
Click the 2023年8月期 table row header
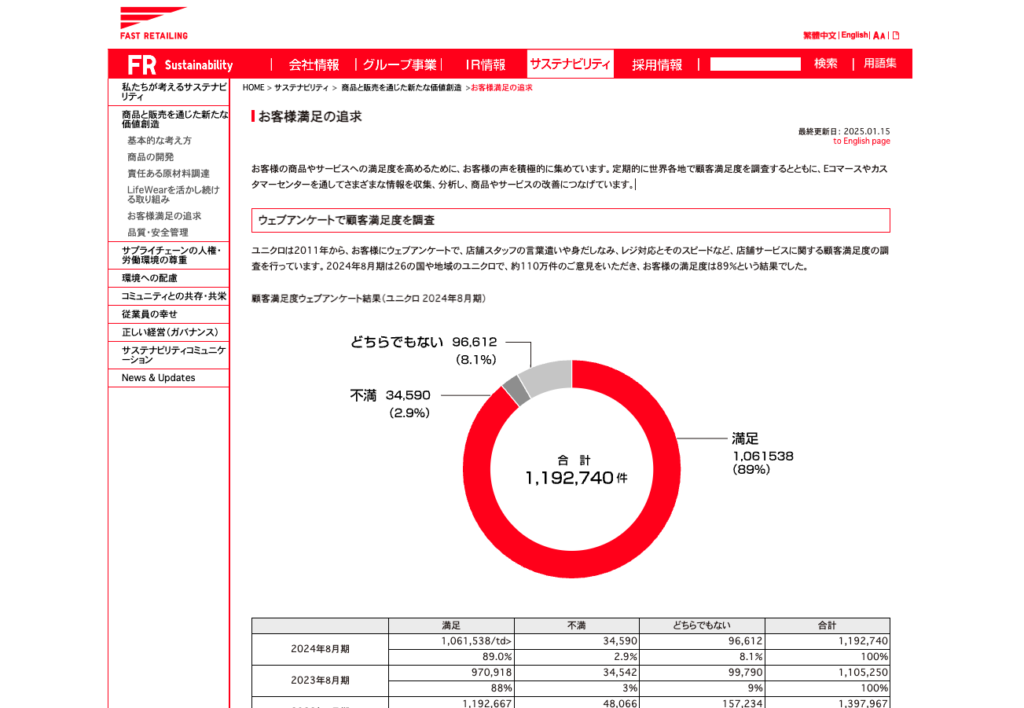pos(320,681)
